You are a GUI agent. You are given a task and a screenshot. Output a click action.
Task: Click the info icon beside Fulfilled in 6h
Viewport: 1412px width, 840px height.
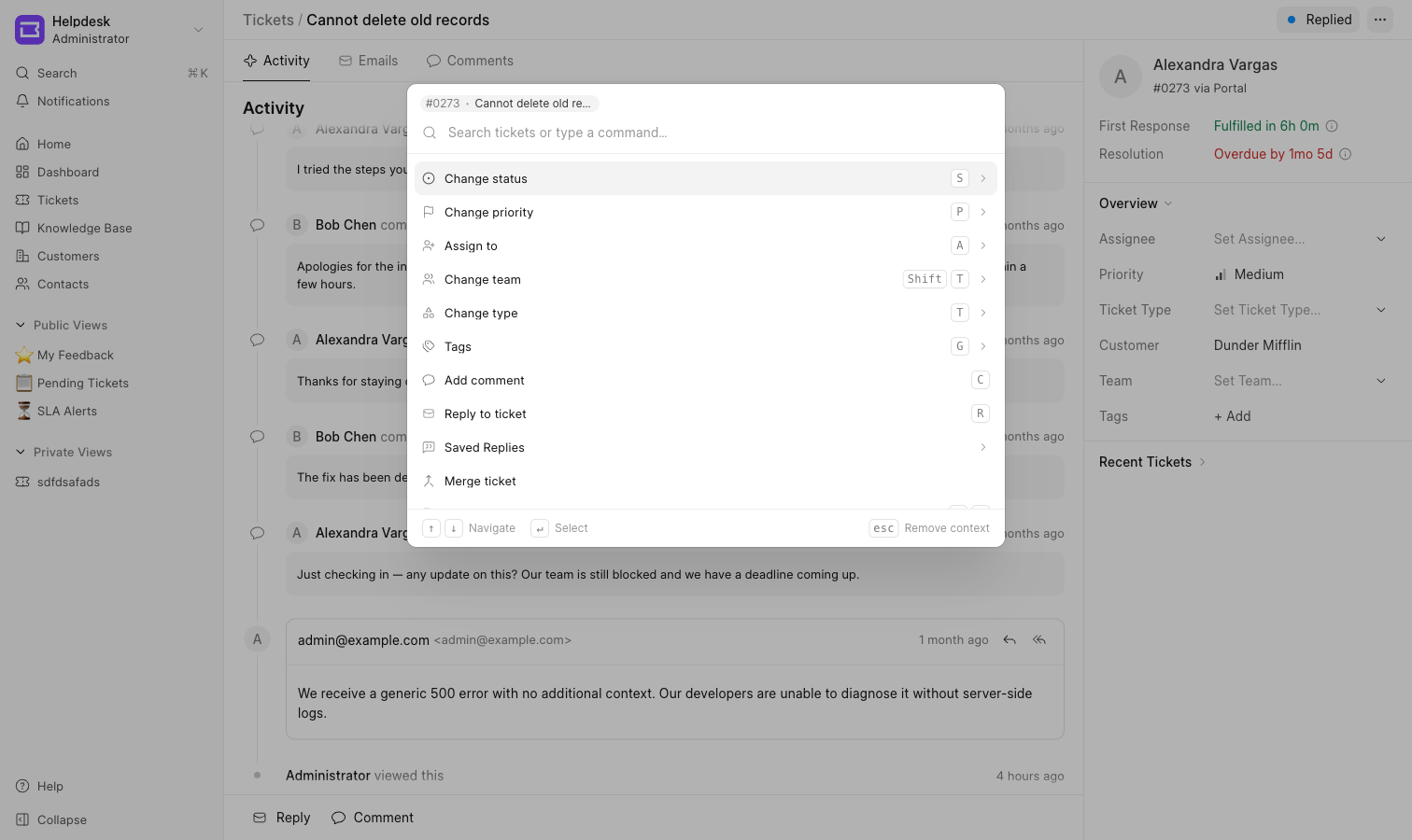click(1333, 126)
